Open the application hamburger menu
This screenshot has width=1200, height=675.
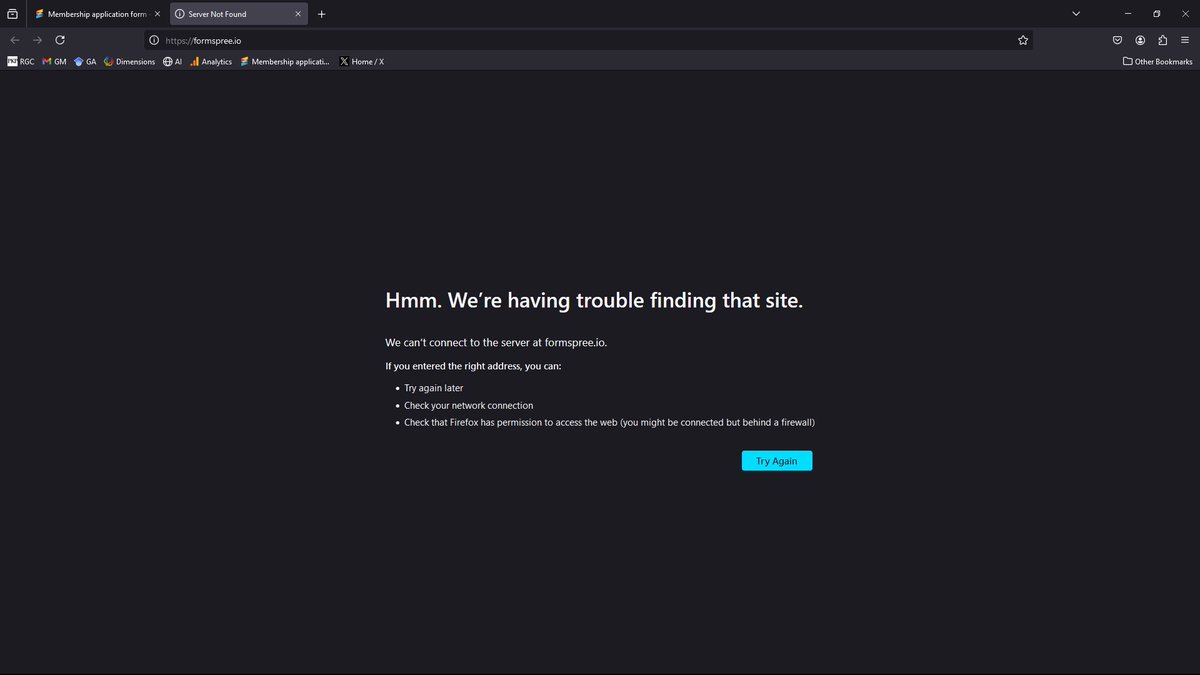1185,40
